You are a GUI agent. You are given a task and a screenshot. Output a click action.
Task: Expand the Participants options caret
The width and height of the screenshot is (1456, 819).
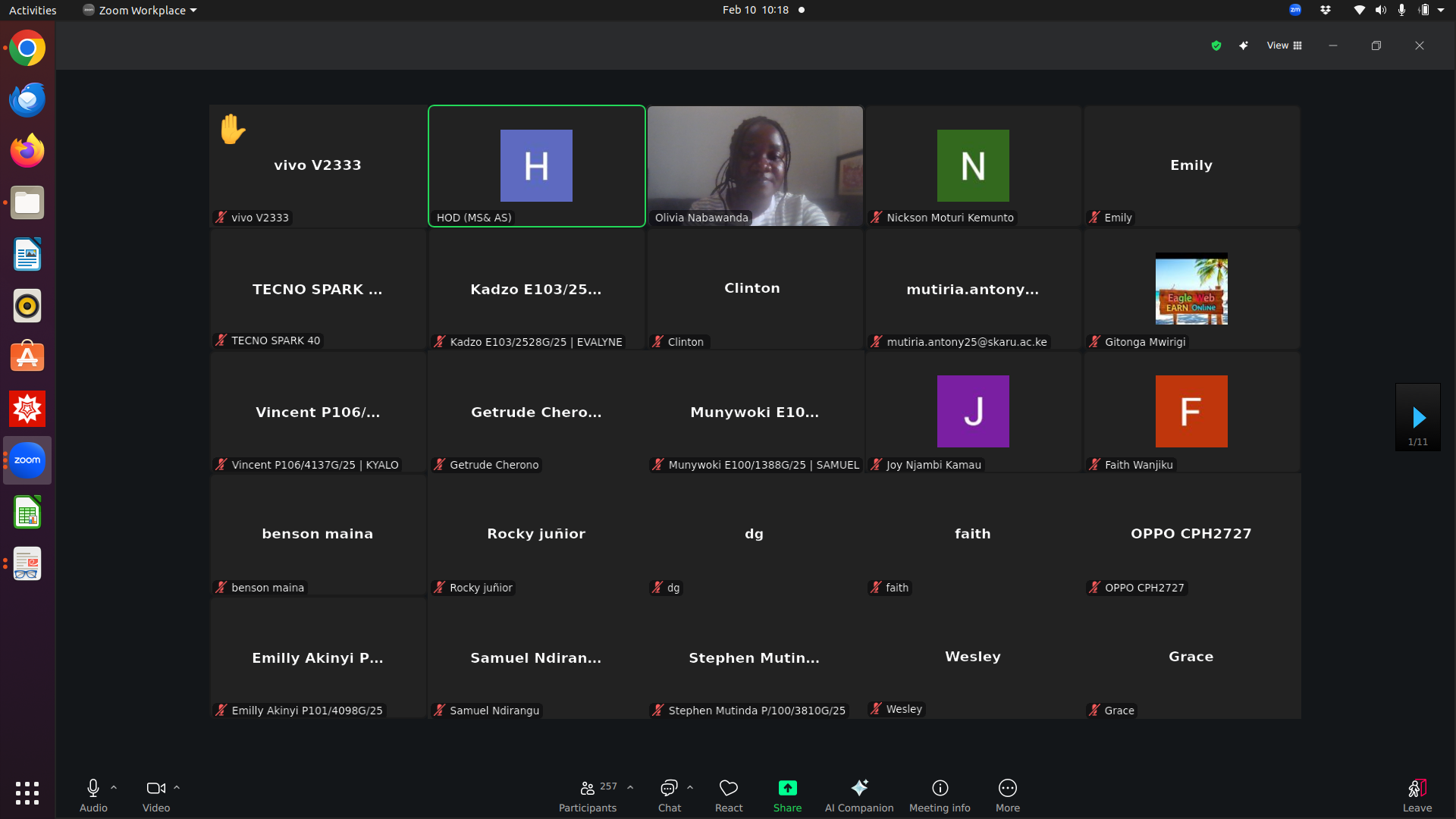click(x=630, y=788)
